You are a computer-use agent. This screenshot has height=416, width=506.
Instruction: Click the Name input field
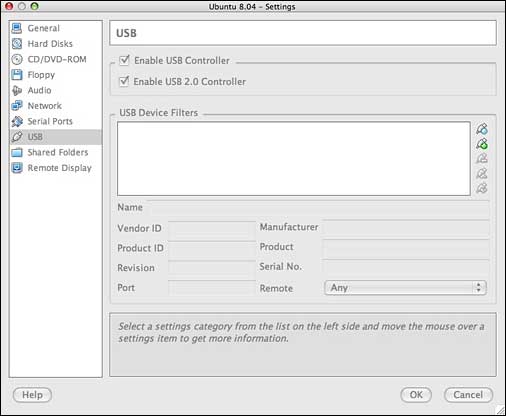tap(318, 208)
